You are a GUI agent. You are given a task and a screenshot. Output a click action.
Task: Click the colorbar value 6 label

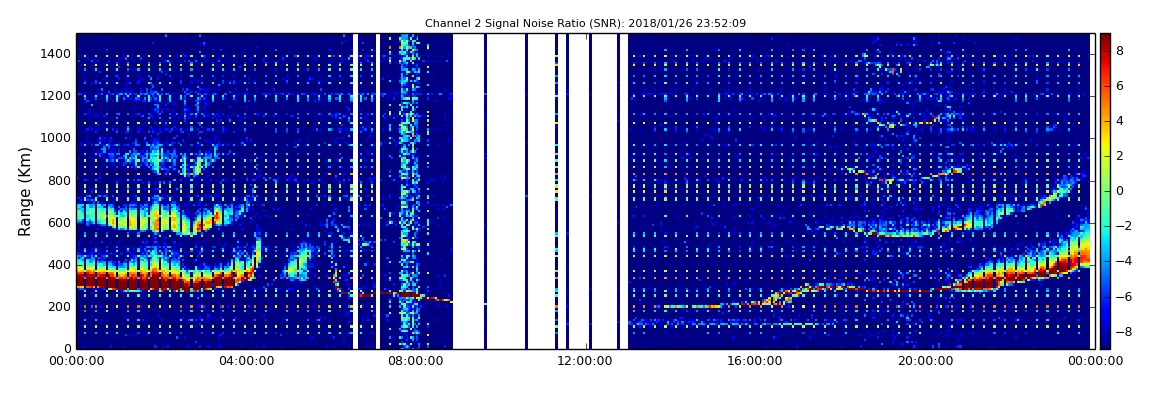pyautogui.click(x=1120, y=86)
